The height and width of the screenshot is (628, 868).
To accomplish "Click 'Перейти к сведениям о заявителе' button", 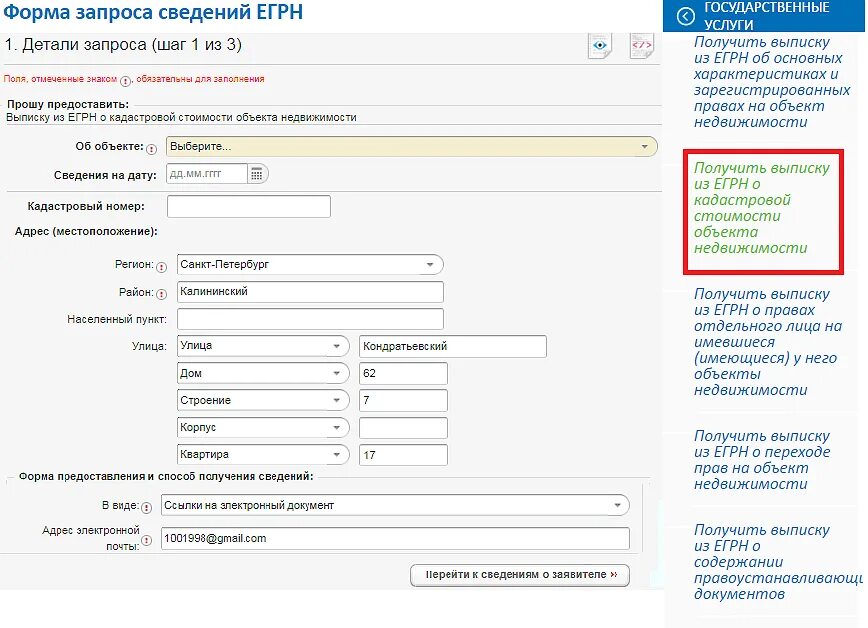I will (x=520, y=575).
